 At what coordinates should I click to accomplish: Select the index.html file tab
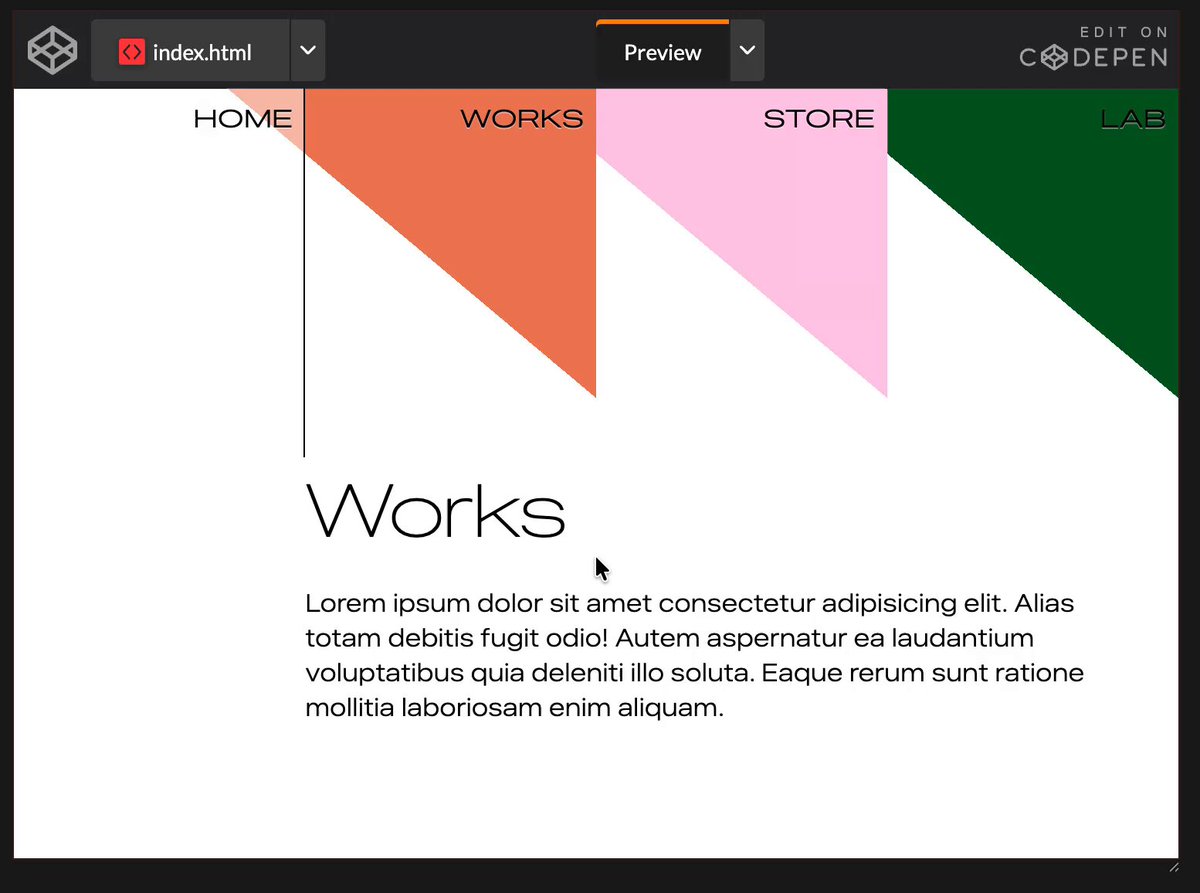tap(190, 51)
